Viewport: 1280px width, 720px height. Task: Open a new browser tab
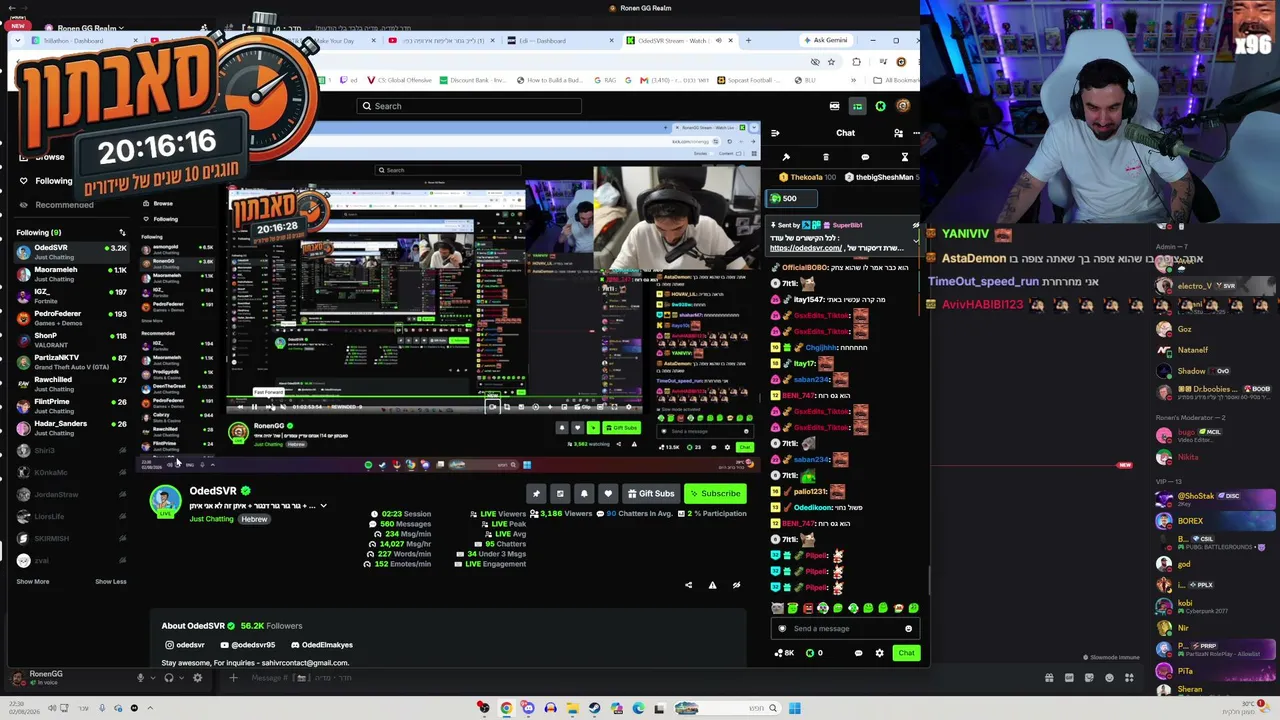coord(748,41)
